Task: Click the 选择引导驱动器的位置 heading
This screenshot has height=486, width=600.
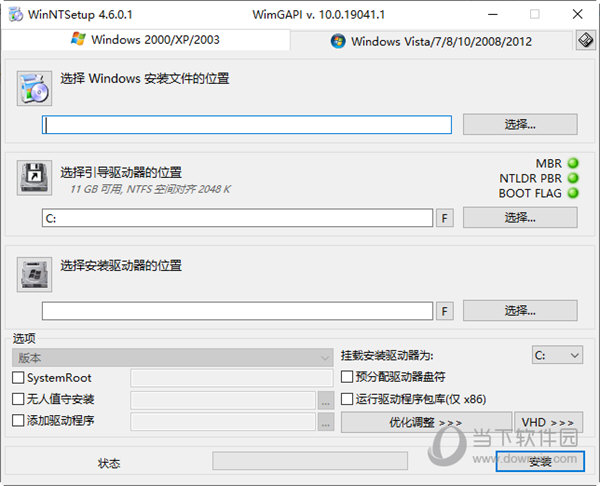Action: (121, 173)
